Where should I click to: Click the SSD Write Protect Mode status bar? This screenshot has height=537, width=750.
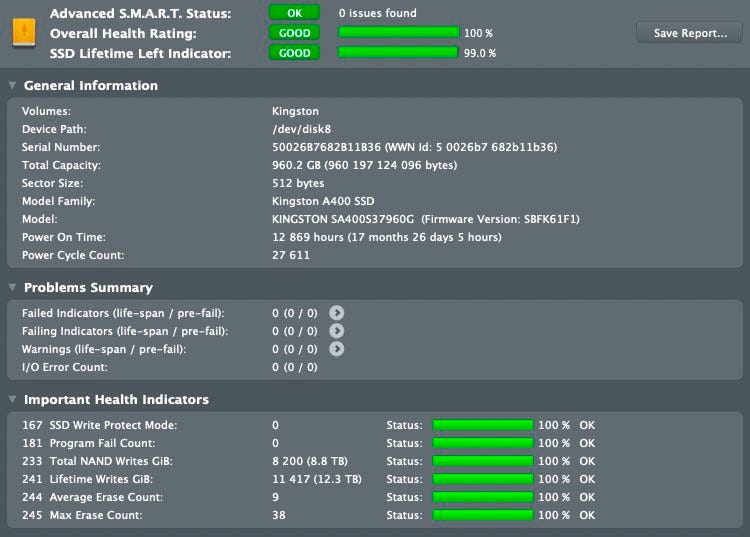coord(483,425)
